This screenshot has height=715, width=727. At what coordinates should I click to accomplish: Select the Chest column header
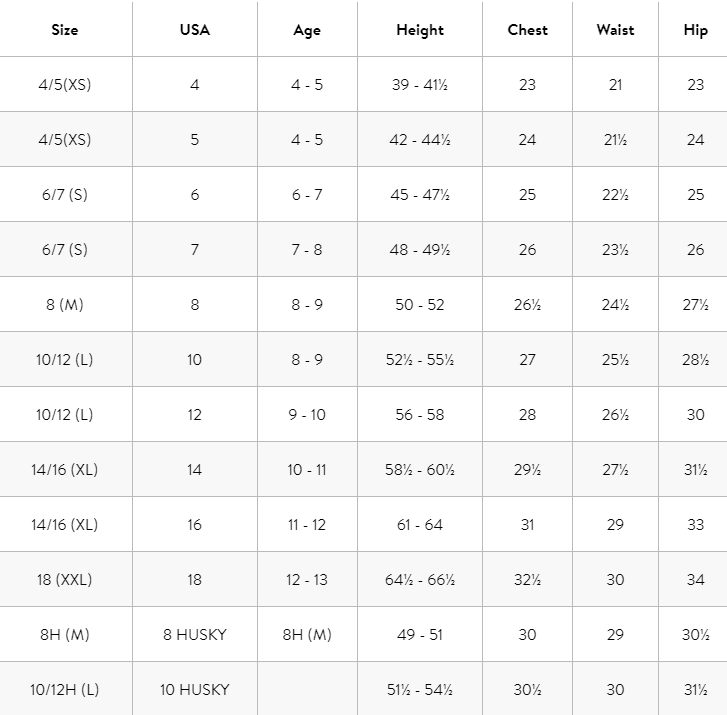click(x=527, y=30)
